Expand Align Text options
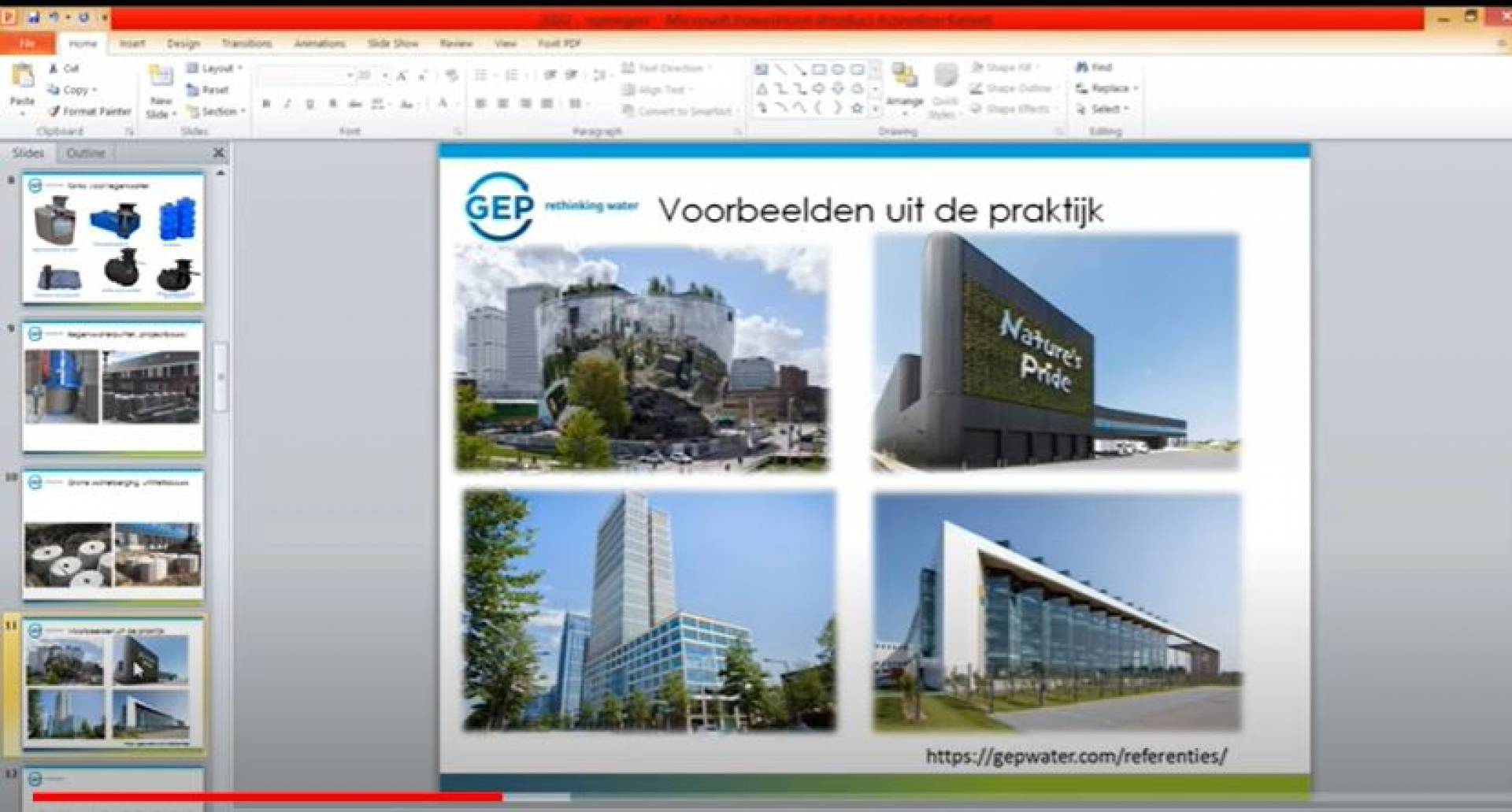The height and width of the screenshot is (812, 1512). pyautogui.click(x=658, y=90)
